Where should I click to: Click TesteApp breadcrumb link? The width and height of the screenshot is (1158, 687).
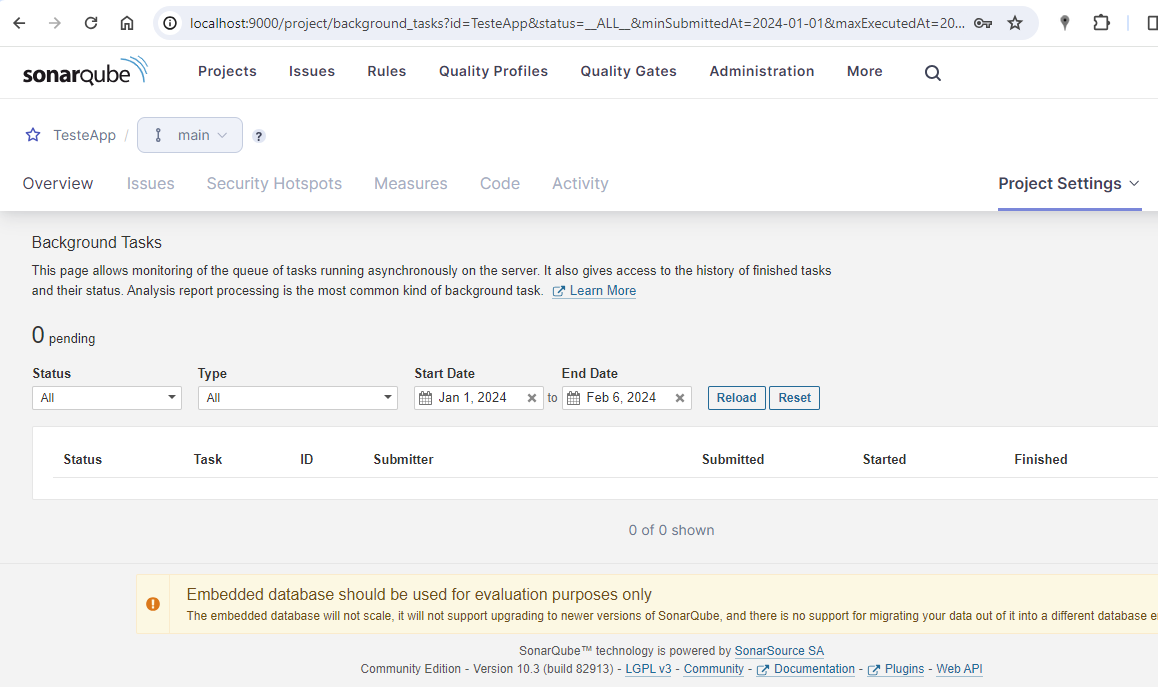coord(84,135)
